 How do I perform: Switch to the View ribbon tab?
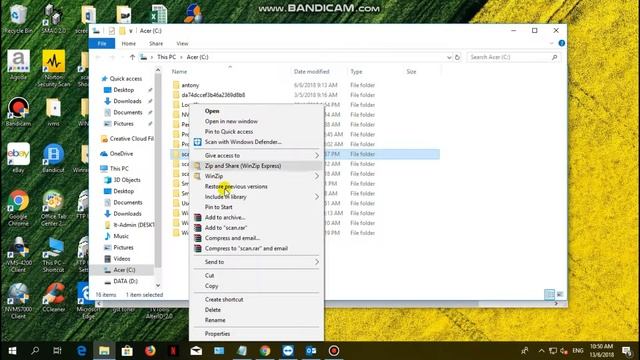click(x=182, y=43)
